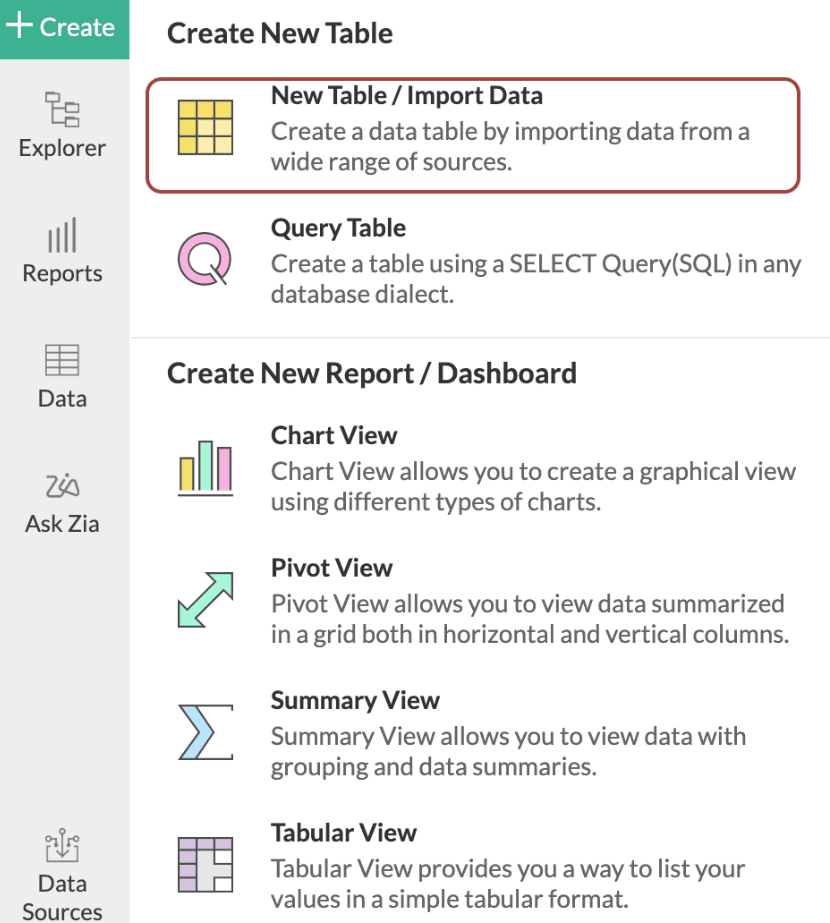Screen dimensions: 830x923
Task: Choose the Tabular View title
Action: pos(344,833)
